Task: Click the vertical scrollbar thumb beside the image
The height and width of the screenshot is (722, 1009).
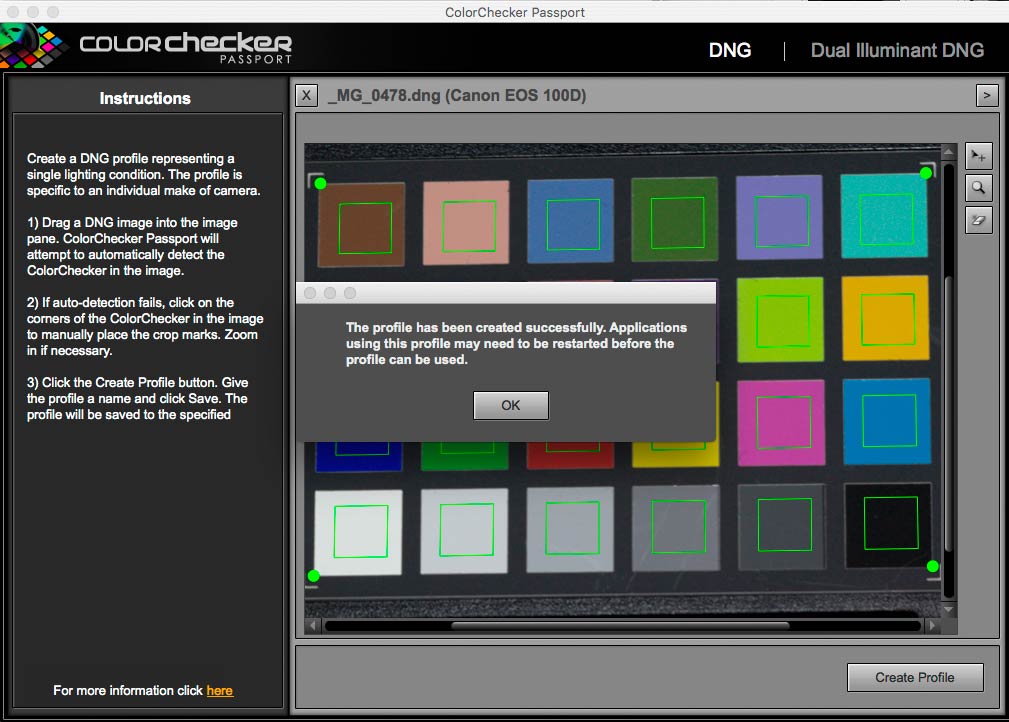Action: (x=949, y=413)
